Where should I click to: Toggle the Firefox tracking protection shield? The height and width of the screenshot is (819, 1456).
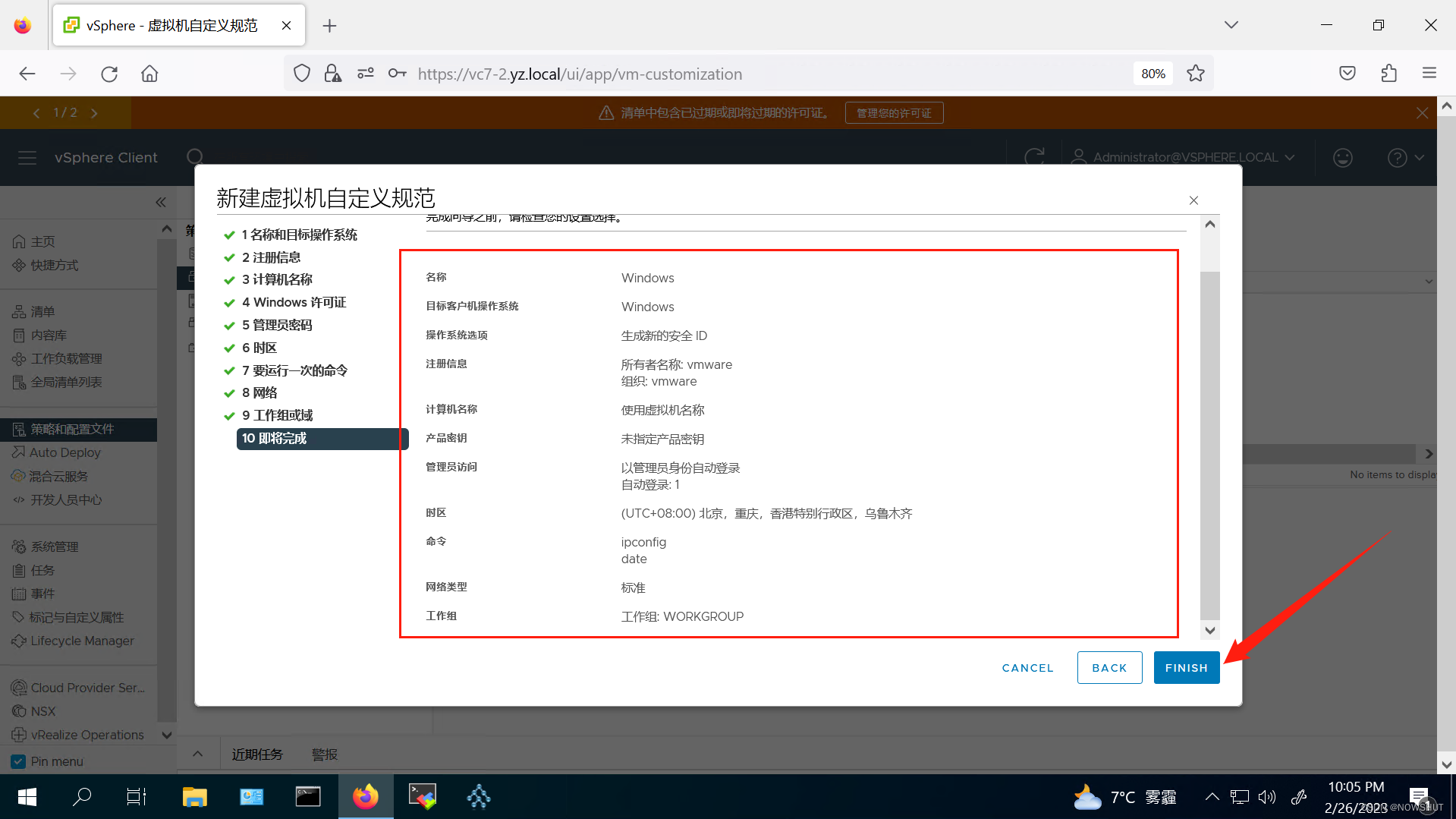pos(301,73)
